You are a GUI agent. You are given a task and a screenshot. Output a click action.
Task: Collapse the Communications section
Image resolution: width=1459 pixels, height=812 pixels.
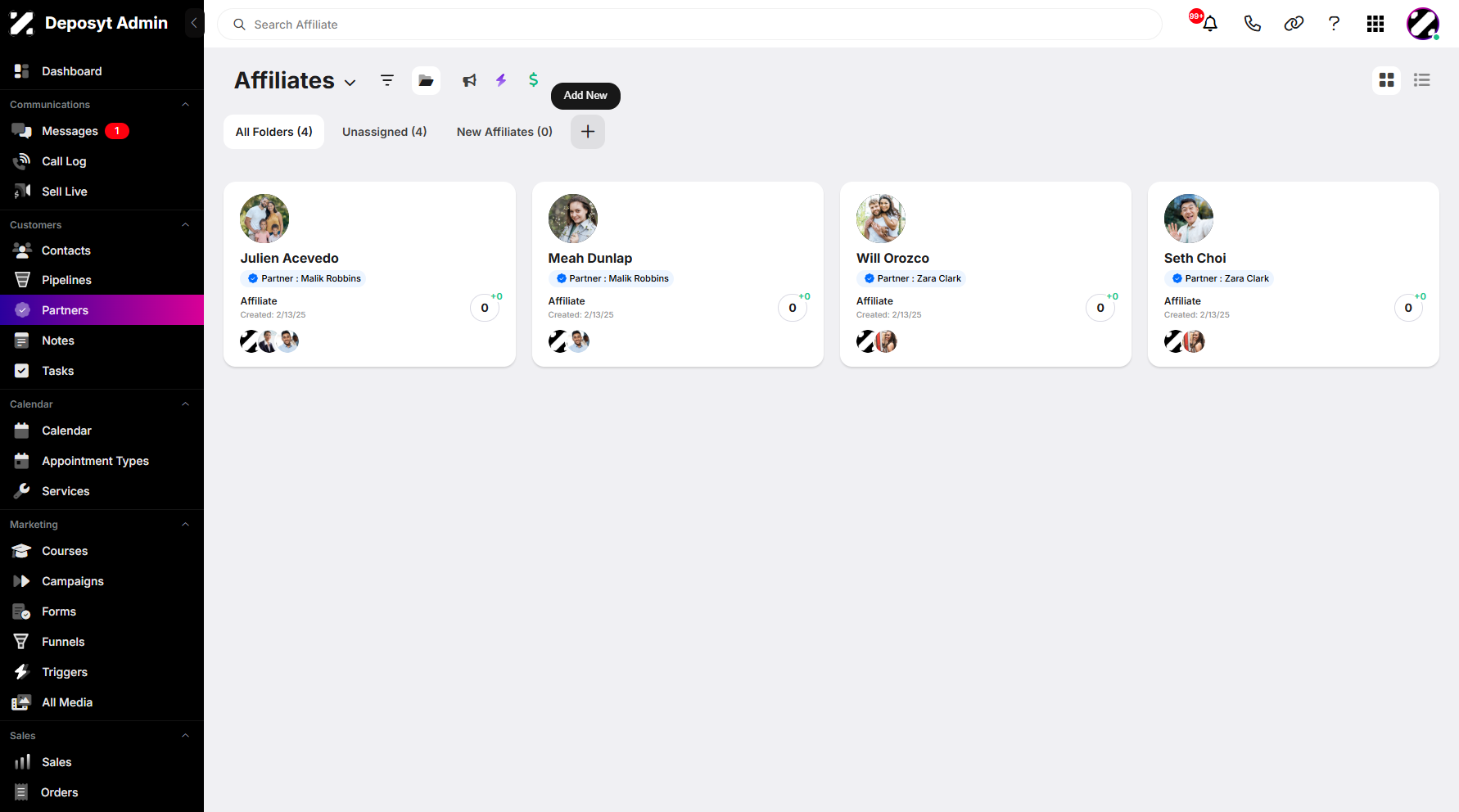[x=185, y=105]
